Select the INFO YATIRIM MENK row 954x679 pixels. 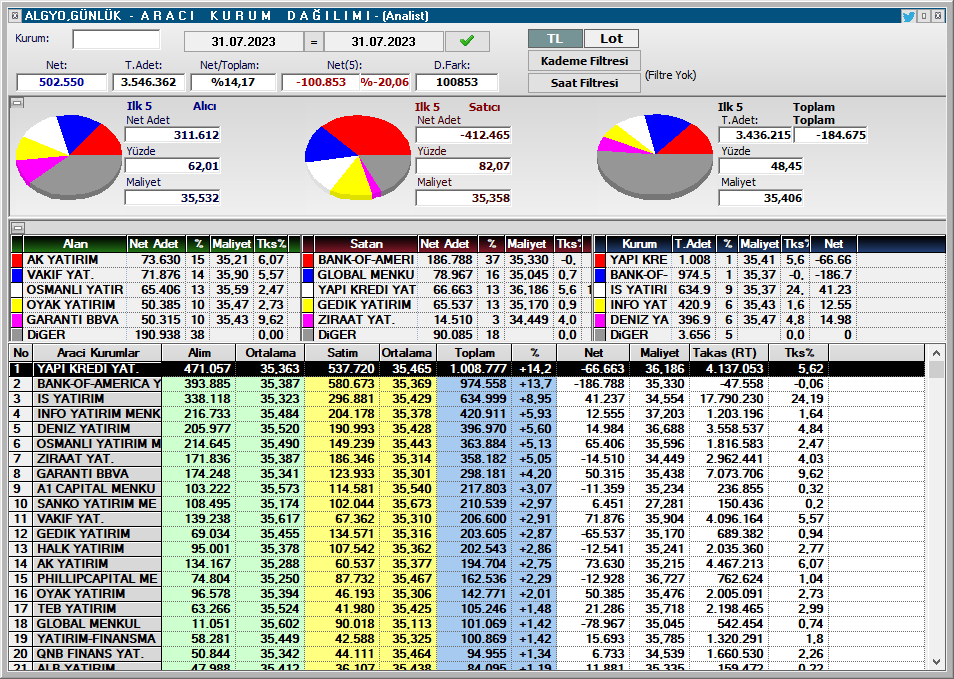click(467, 414)
